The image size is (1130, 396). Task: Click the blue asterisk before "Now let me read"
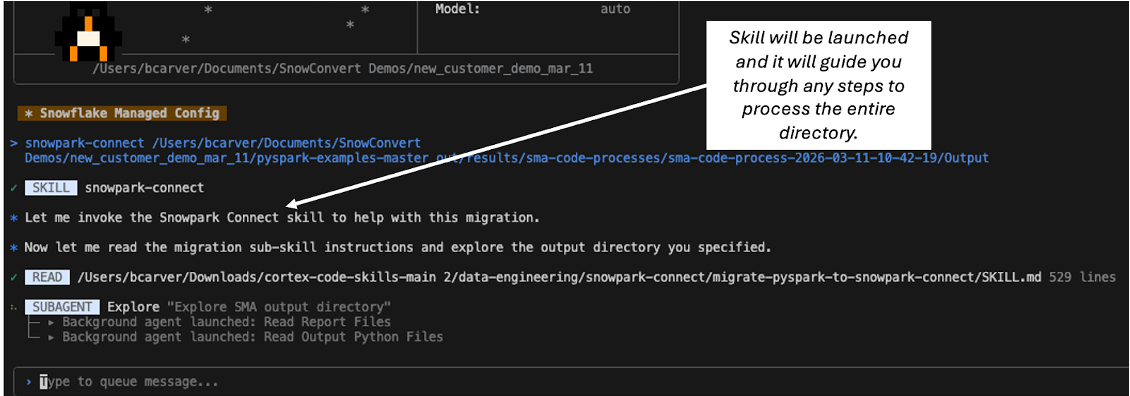(14, 248)
